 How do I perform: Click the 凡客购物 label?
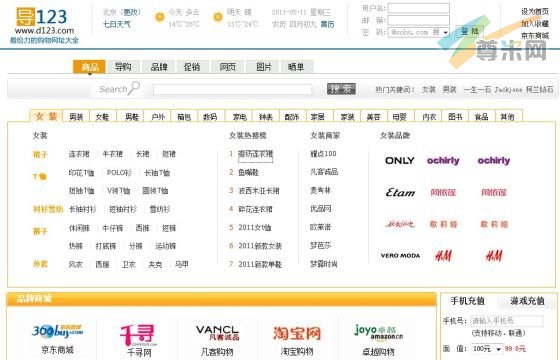[x=217, y=352]
